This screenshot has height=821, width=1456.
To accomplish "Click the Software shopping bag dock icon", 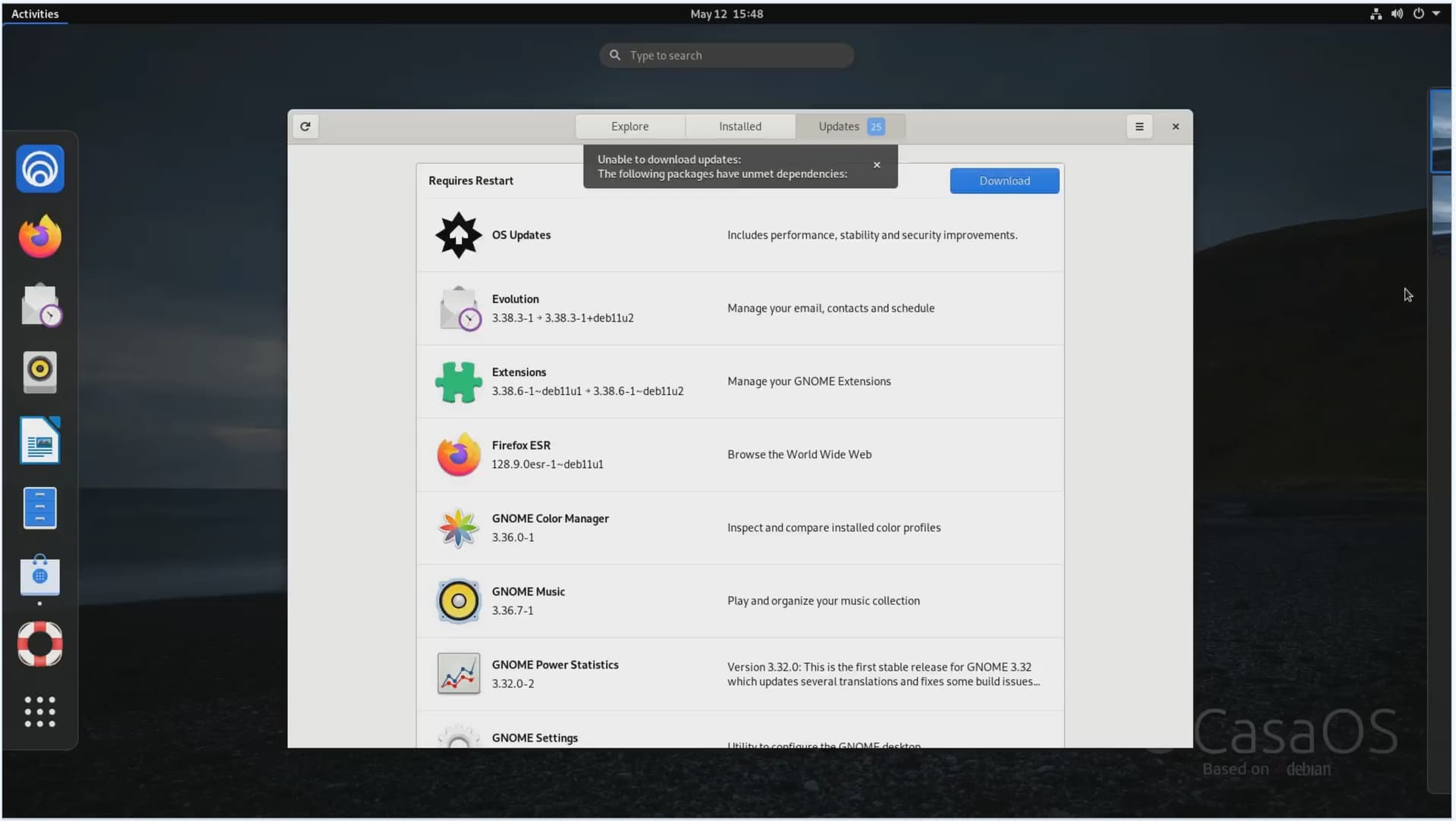I will pos(40,576).
